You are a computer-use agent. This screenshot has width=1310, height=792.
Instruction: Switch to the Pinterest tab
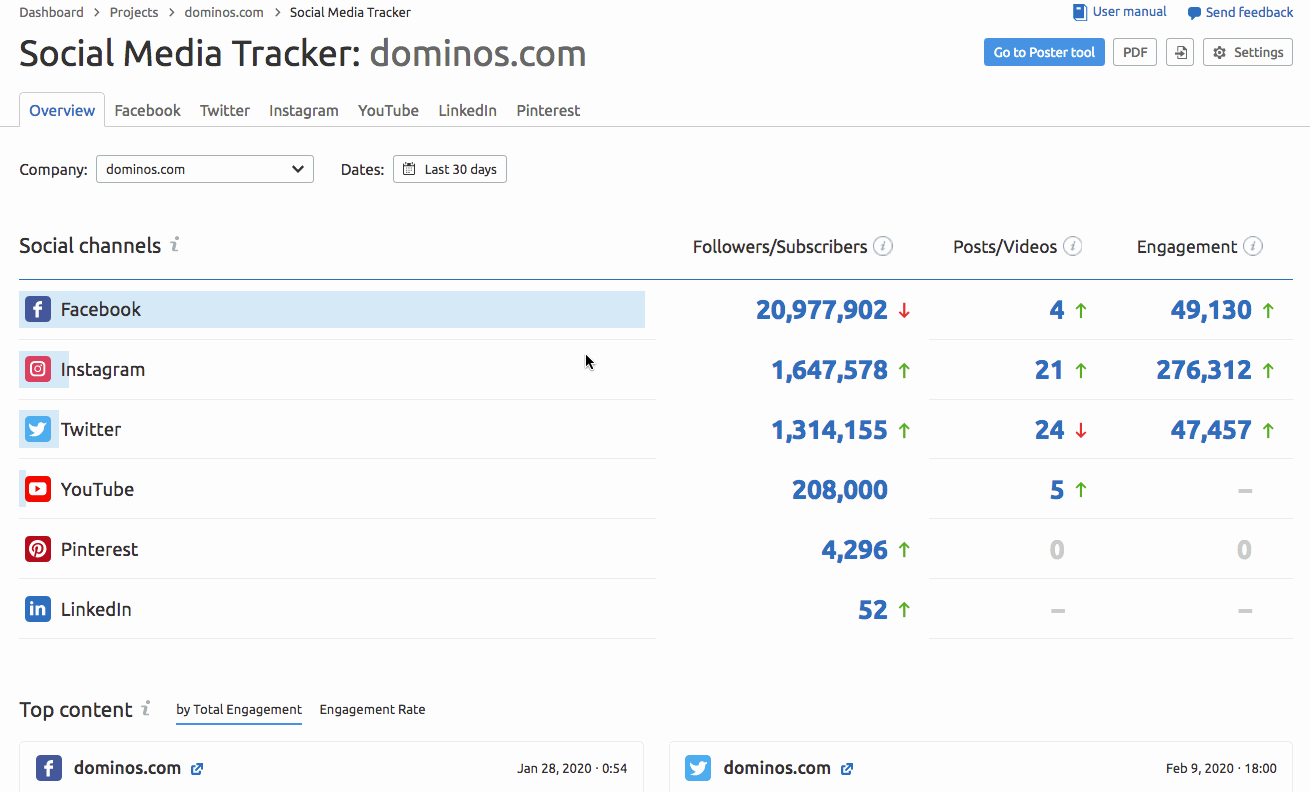pos(548,110)
